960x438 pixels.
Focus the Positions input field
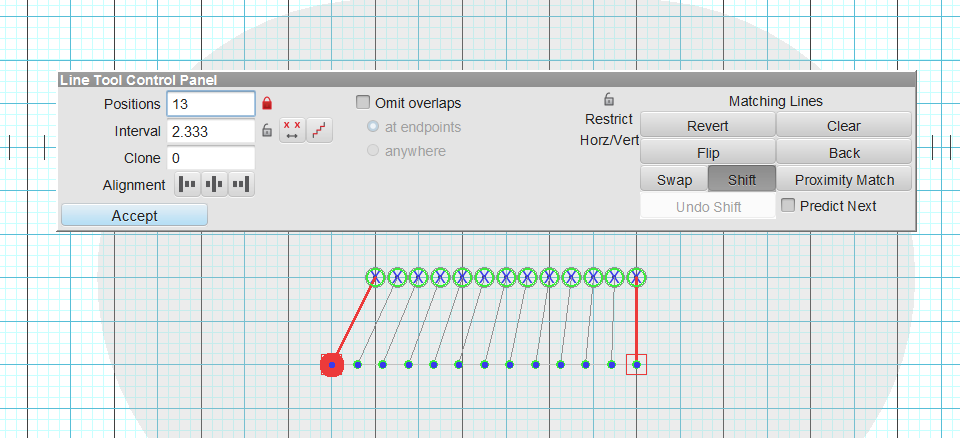[211, 104]
